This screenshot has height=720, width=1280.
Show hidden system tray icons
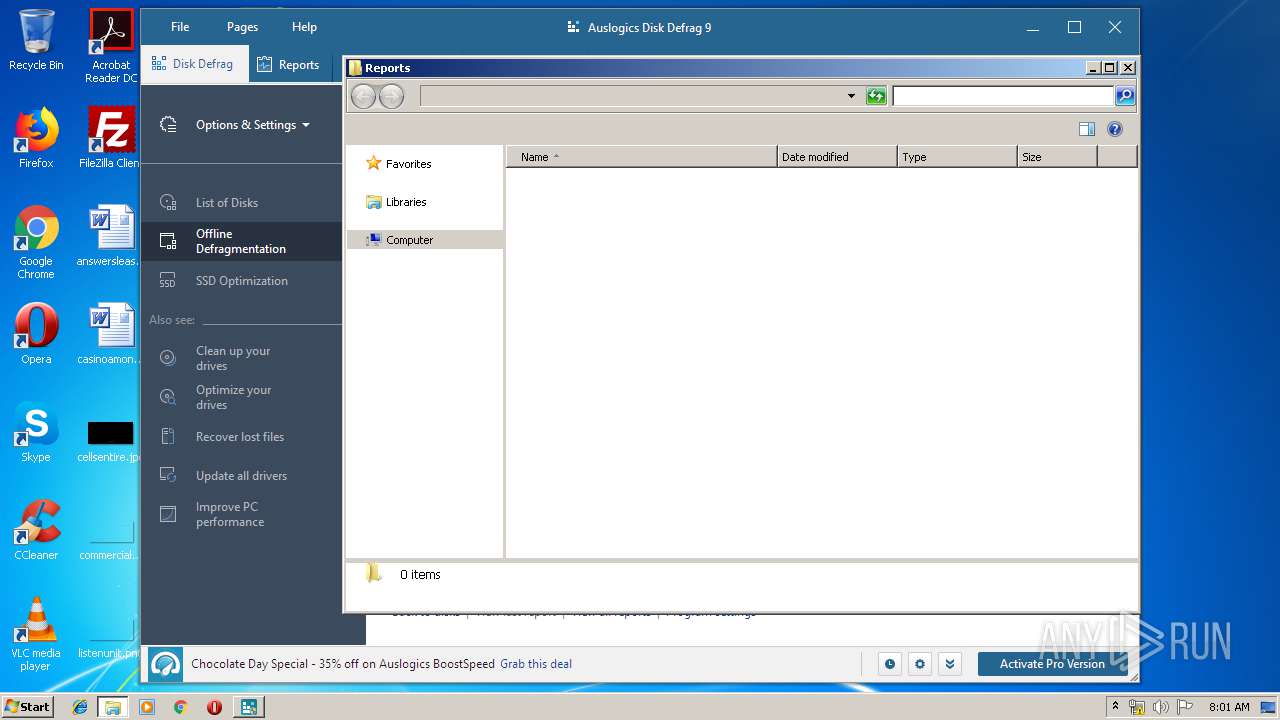coord(1115,707)
